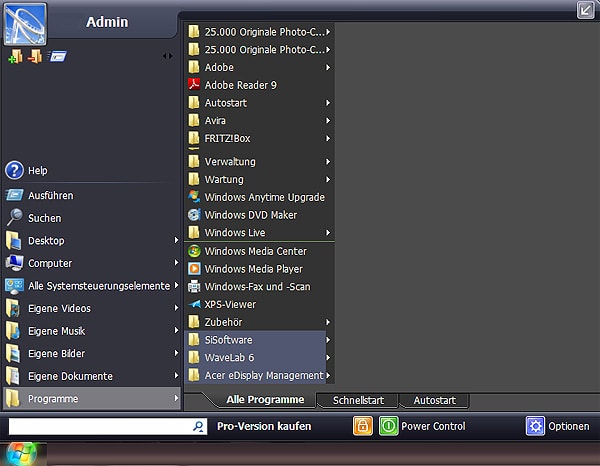Expand the Avira folder arrow

point(328,121)
